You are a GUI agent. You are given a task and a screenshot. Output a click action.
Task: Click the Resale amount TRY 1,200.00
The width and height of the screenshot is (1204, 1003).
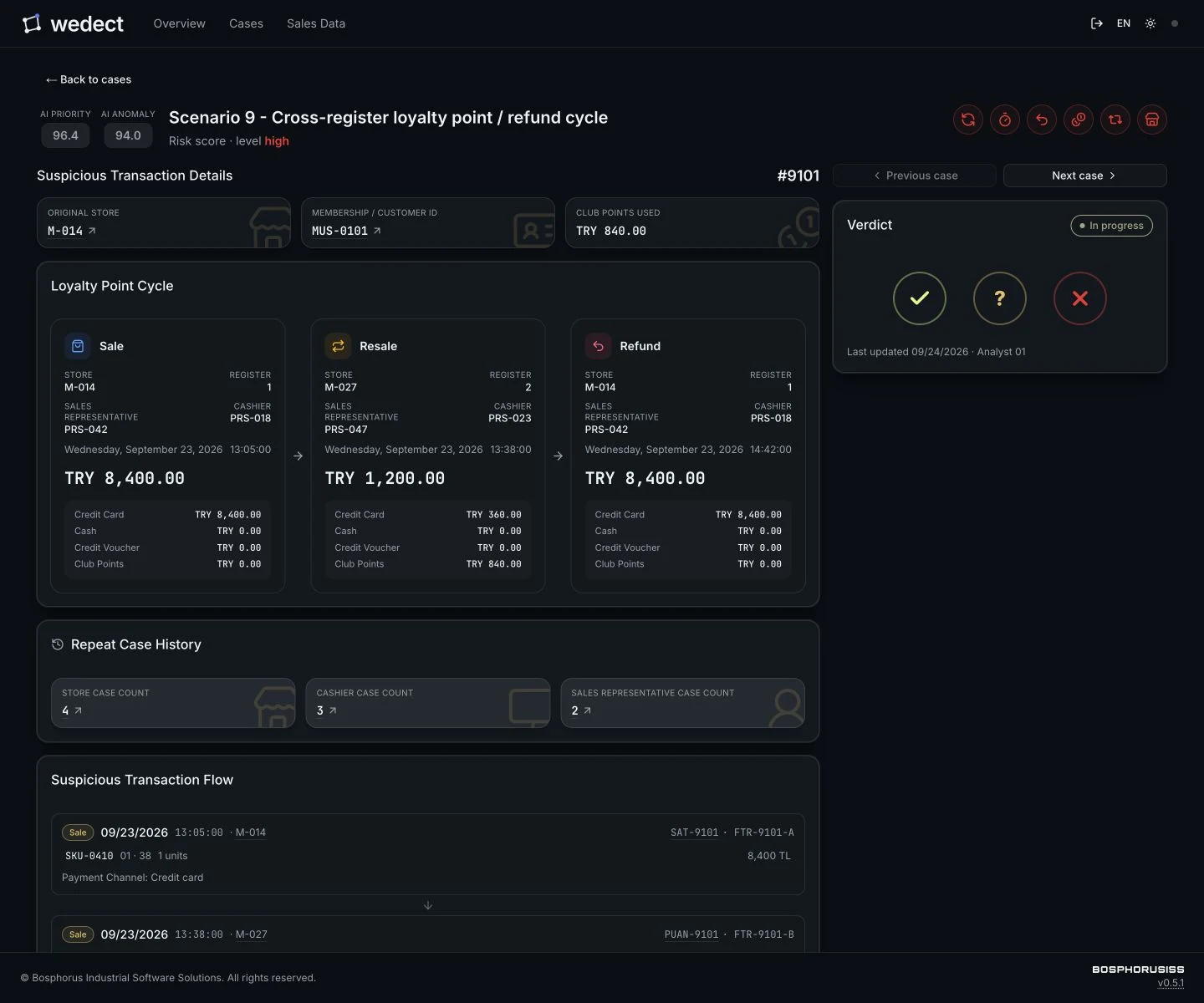pyautogui.click(x=385, y=478)
